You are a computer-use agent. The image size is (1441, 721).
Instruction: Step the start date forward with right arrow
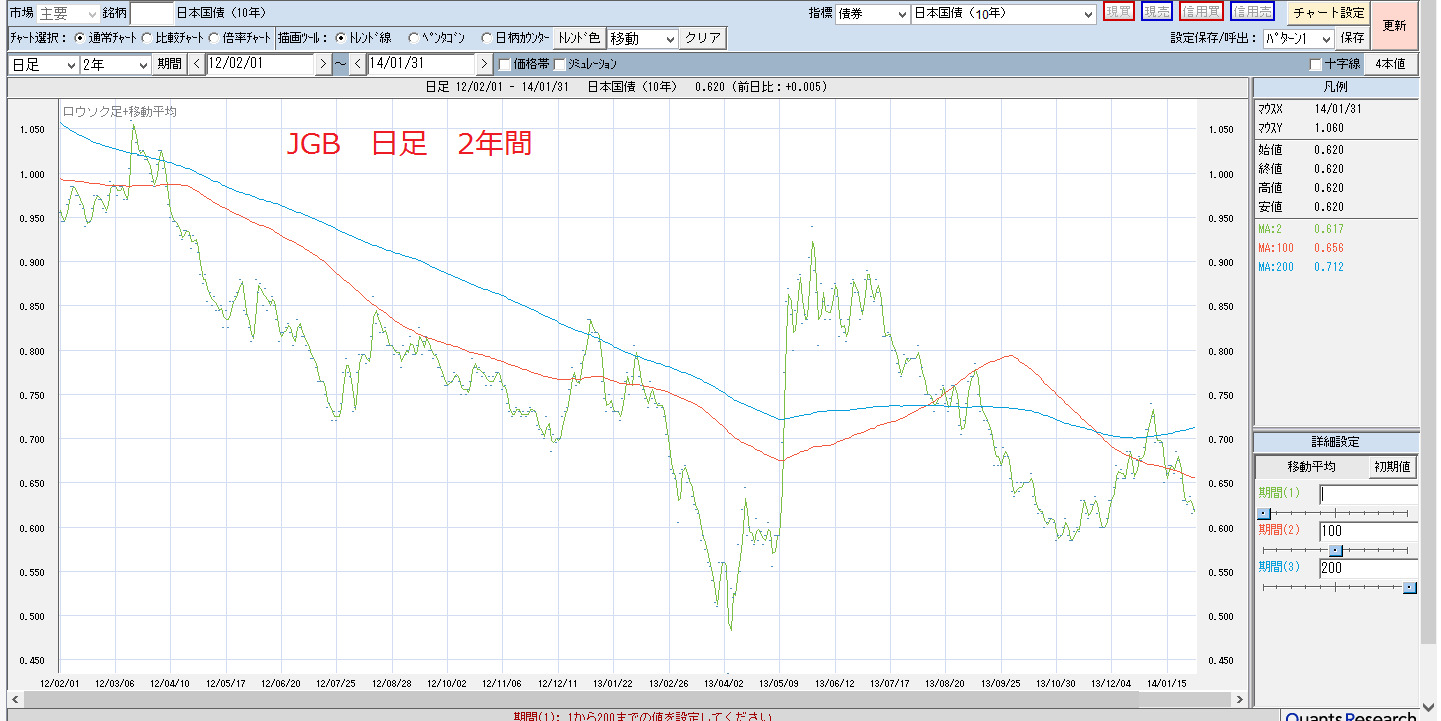point(322,64)
